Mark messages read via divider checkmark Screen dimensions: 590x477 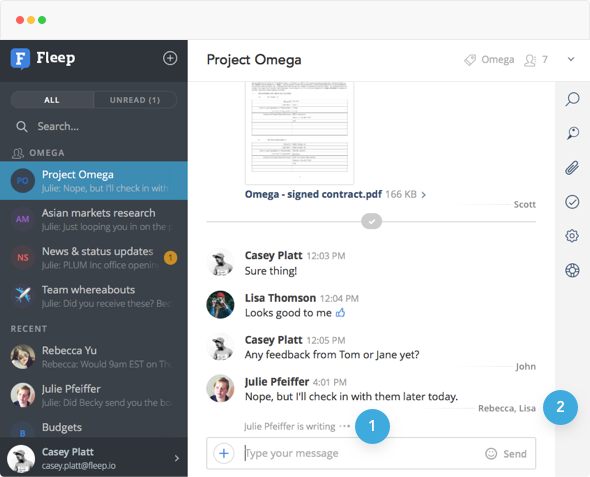point(371,222)
